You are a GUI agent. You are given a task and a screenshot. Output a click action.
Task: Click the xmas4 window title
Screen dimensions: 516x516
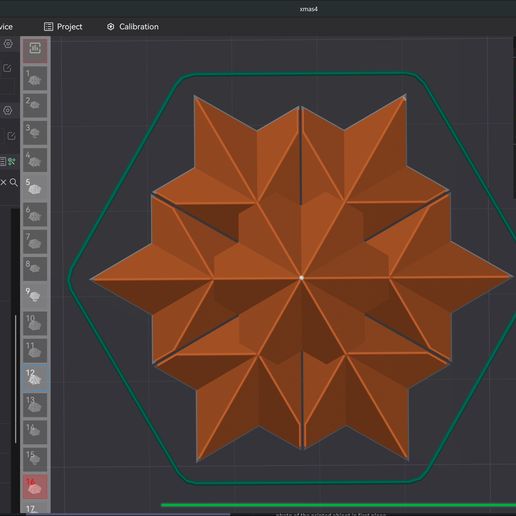click(x=308, y=9)
